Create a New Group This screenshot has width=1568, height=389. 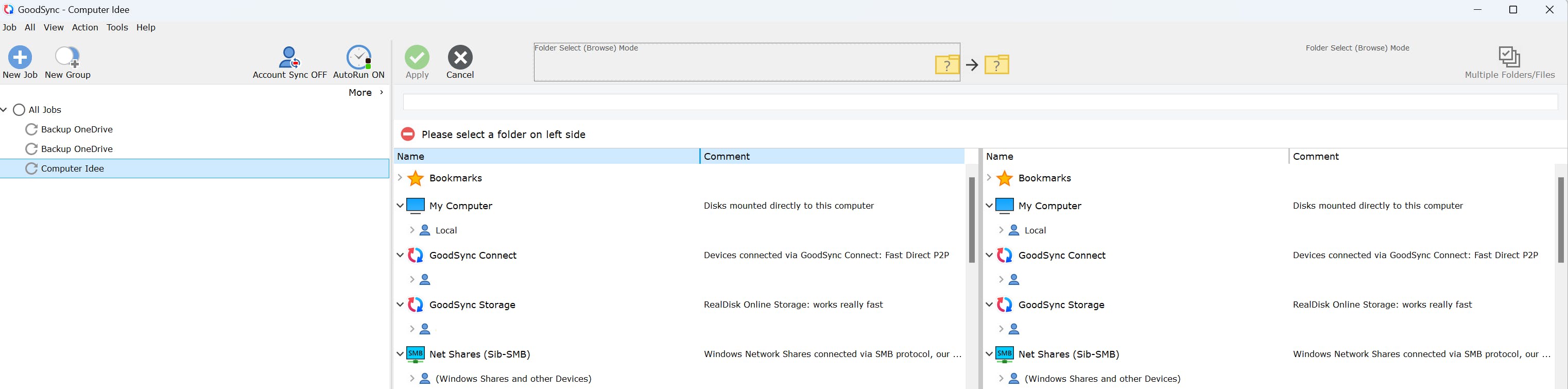tap(67, 58)
